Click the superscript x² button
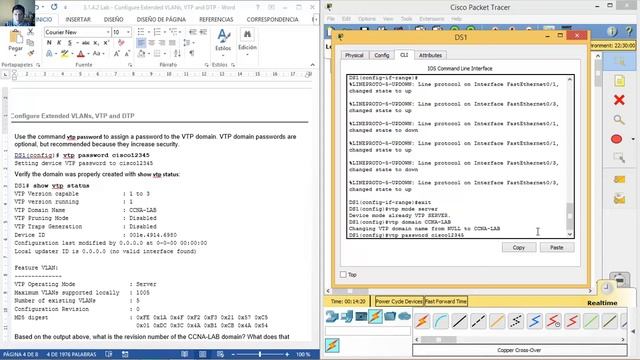Screen dimensions: 640x360 coord(106,43)
